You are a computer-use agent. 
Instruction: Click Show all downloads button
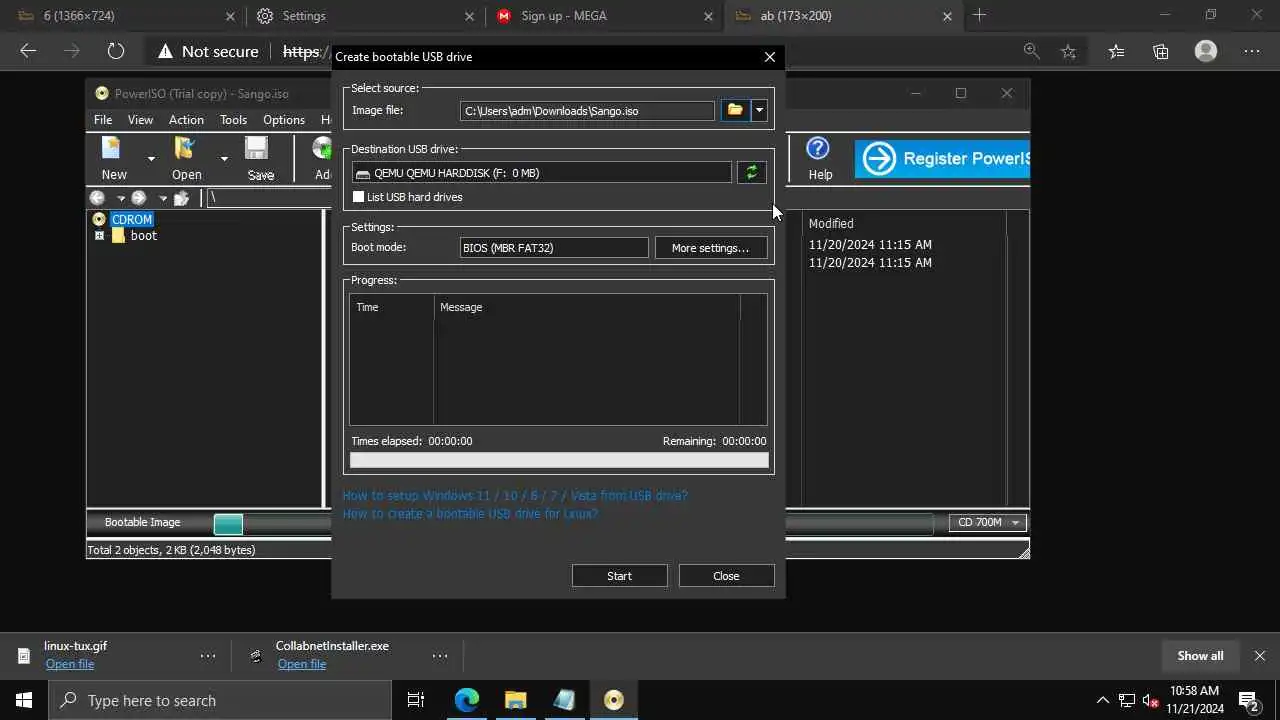coord(1200,656)
